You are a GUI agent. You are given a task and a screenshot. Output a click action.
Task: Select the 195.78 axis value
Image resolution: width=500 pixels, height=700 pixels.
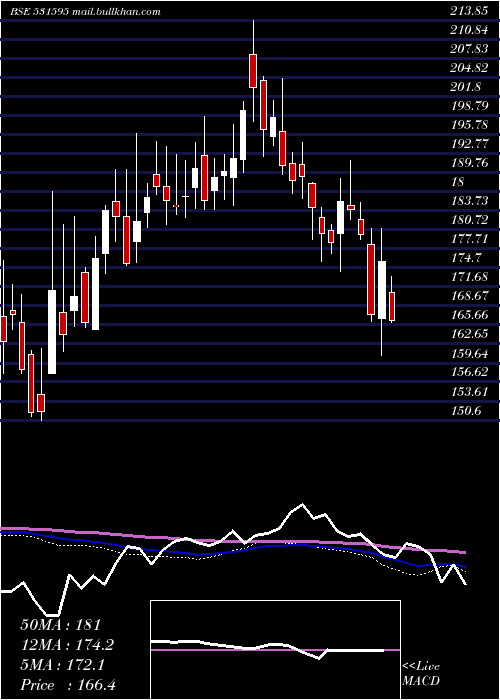click(x=469, y=125)
